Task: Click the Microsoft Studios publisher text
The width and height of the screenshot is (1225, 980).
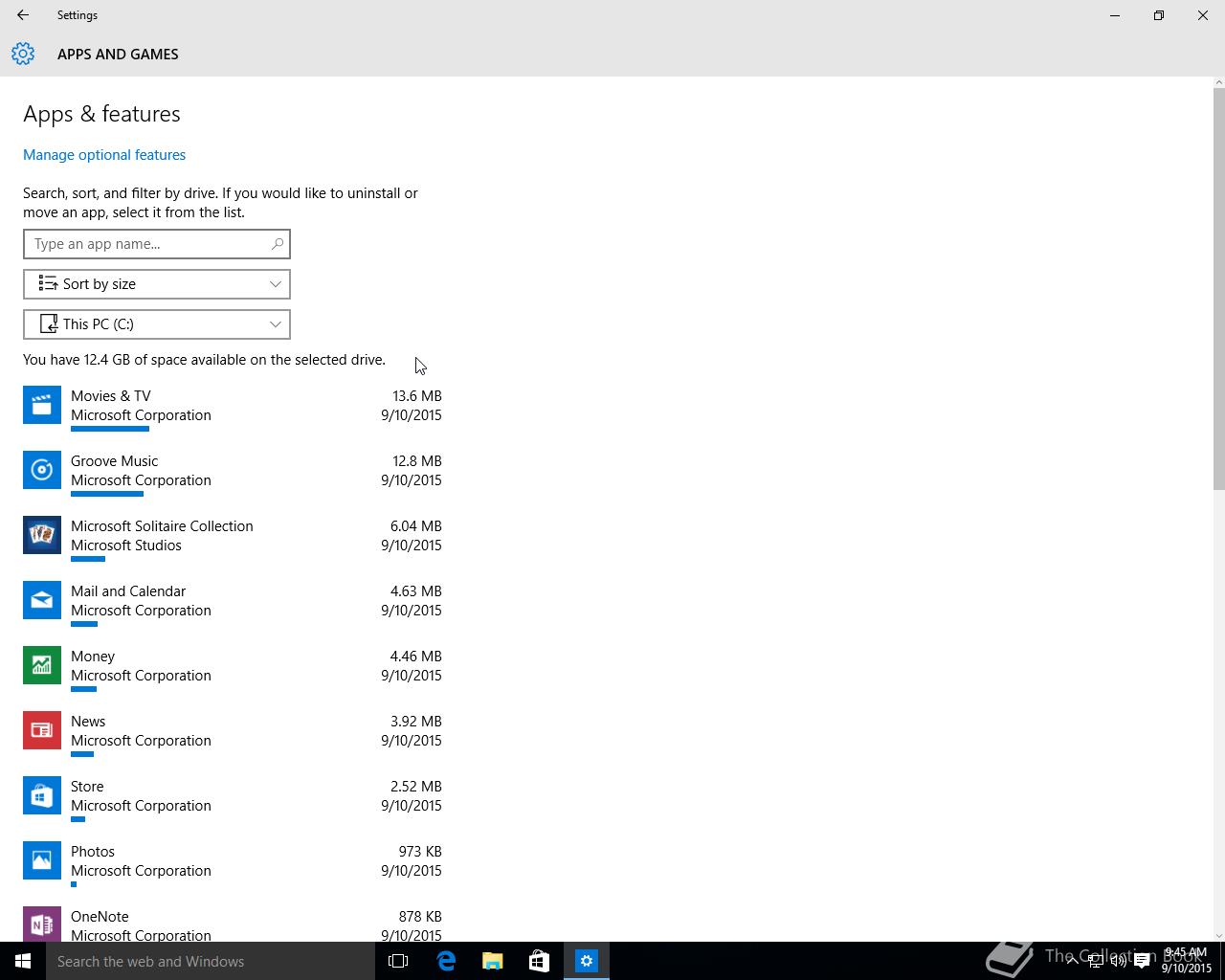Action: coord(126,546)
